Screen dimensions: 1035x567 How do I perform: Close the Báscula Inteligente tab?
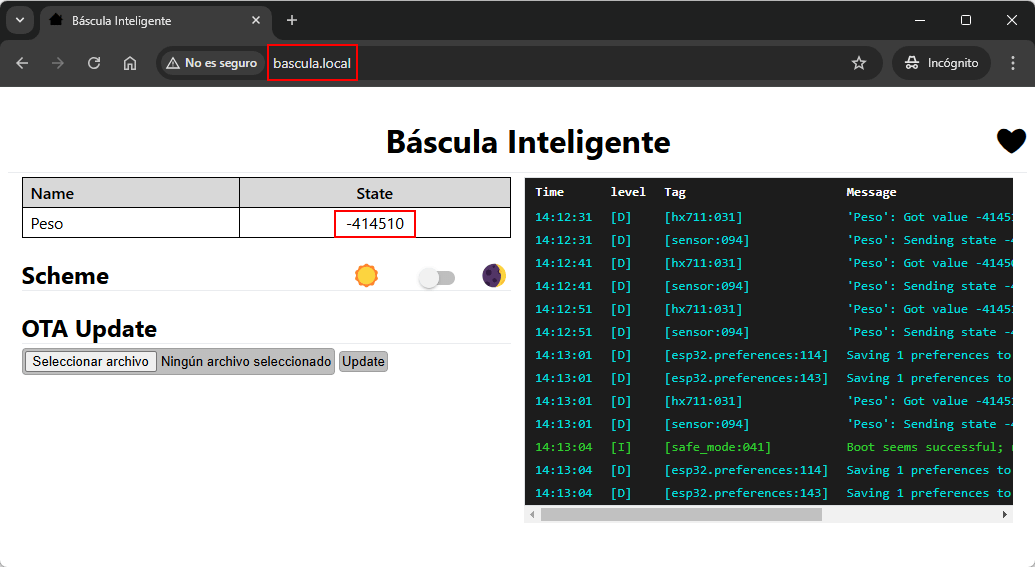click(256, 20)
